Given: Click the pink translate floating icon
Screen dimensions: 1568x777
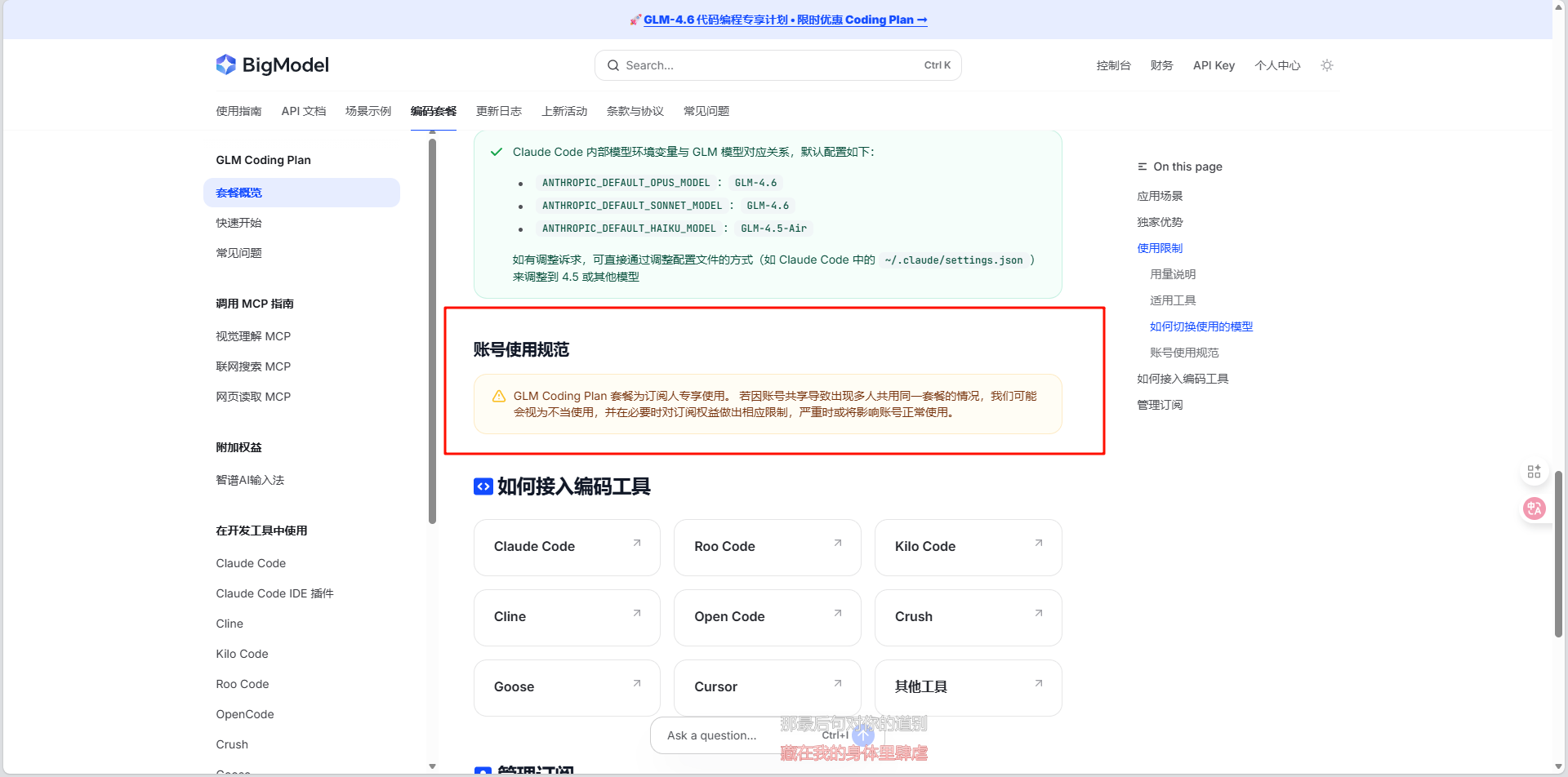Looking at the screenshot, I should (1535, 508).
